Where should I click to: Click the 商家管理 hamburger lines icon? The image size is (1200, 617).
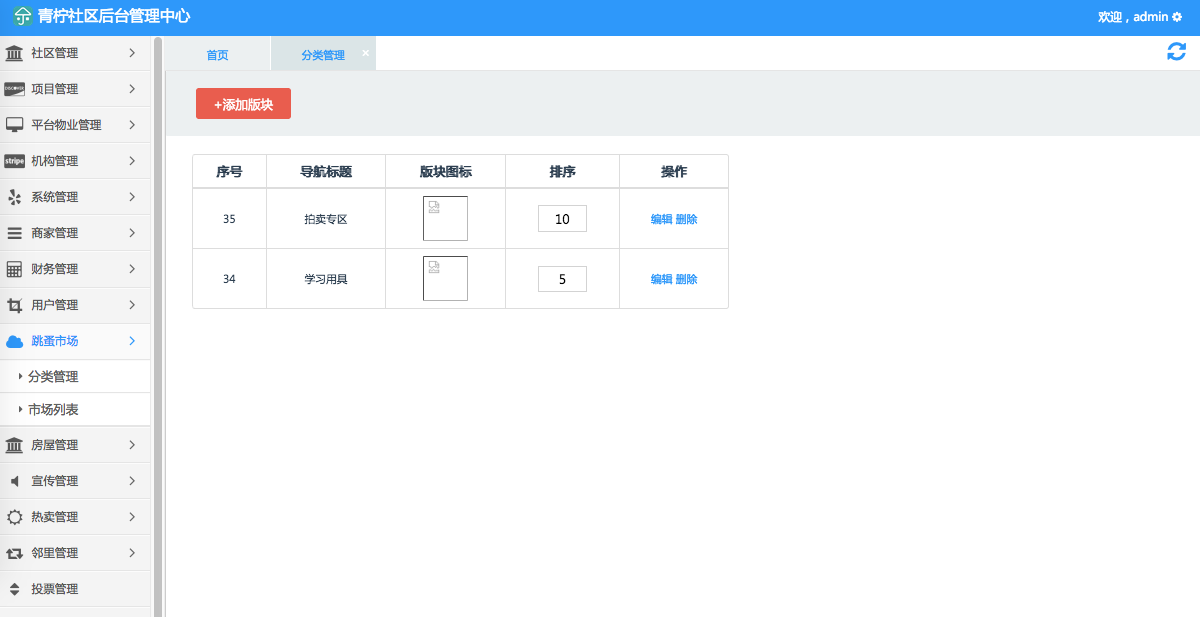(x=14, y=233)
